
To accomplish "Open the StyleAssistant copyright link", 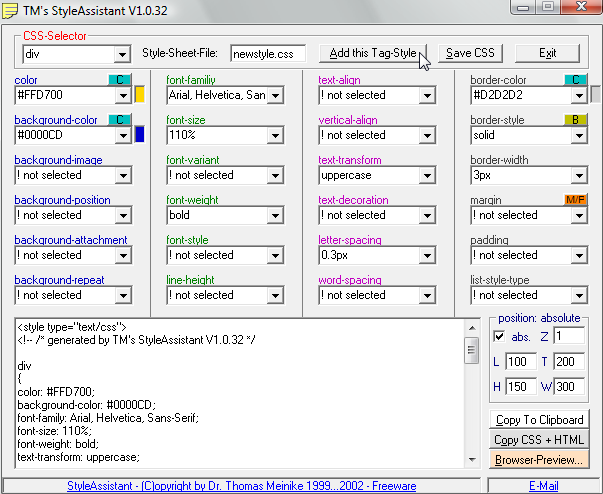I will click(242, 486).
